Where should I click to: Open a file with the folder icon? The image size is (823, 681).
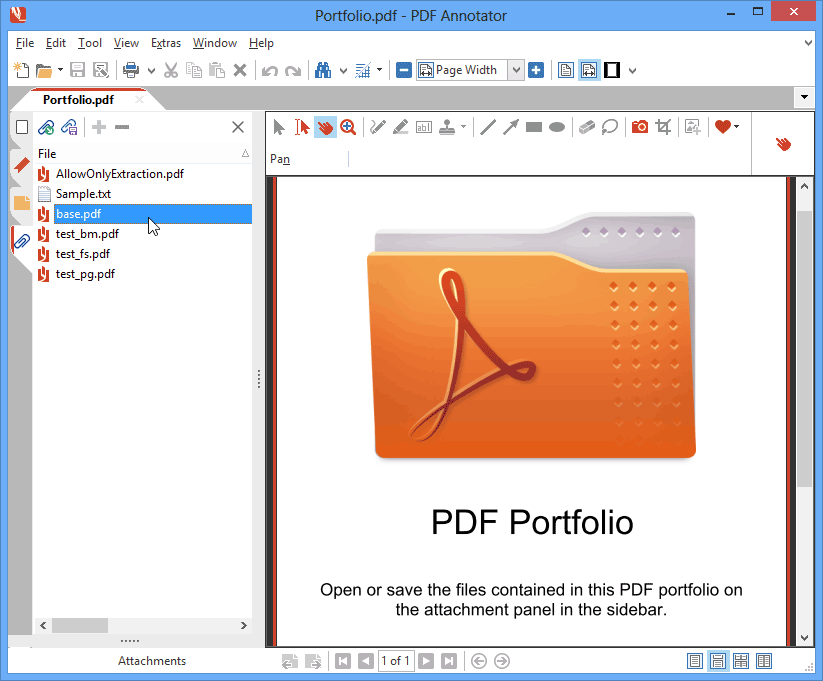tap(44, 70)
